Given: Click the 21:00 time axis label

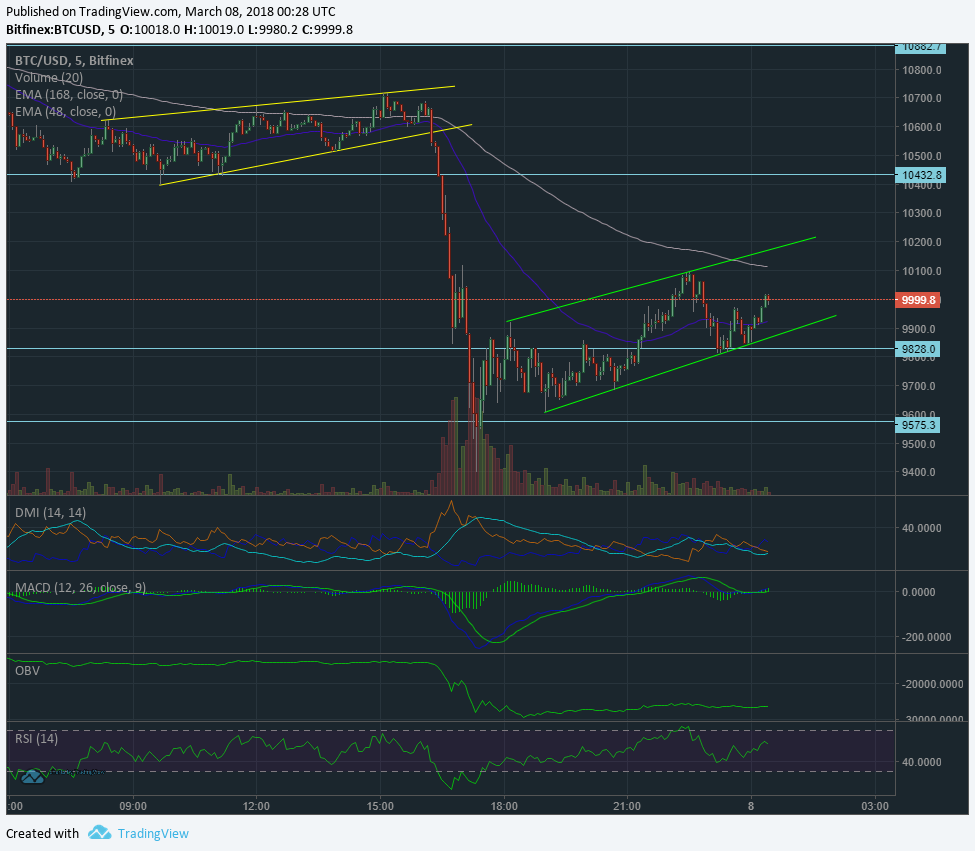Looking at the screenshot, I should click(x=627, y=806).
